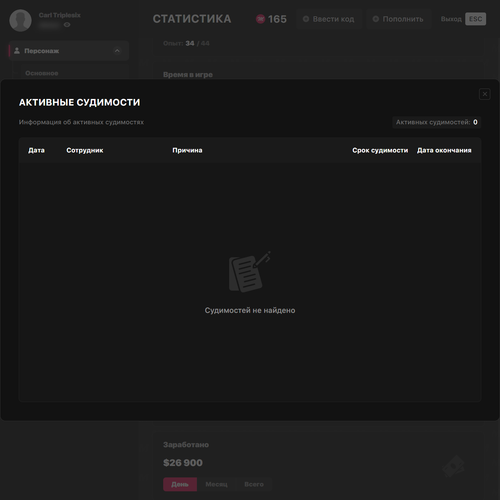Click the Срок судимости column header

[380, 150]
